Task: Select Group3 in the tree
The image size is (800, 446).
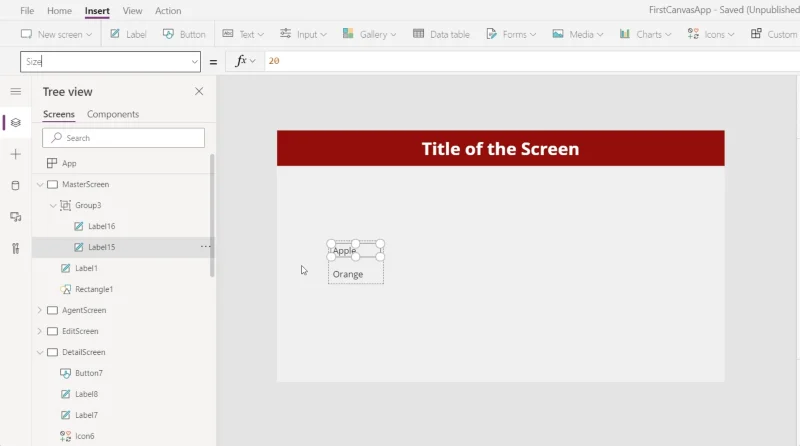Action: 88,205
